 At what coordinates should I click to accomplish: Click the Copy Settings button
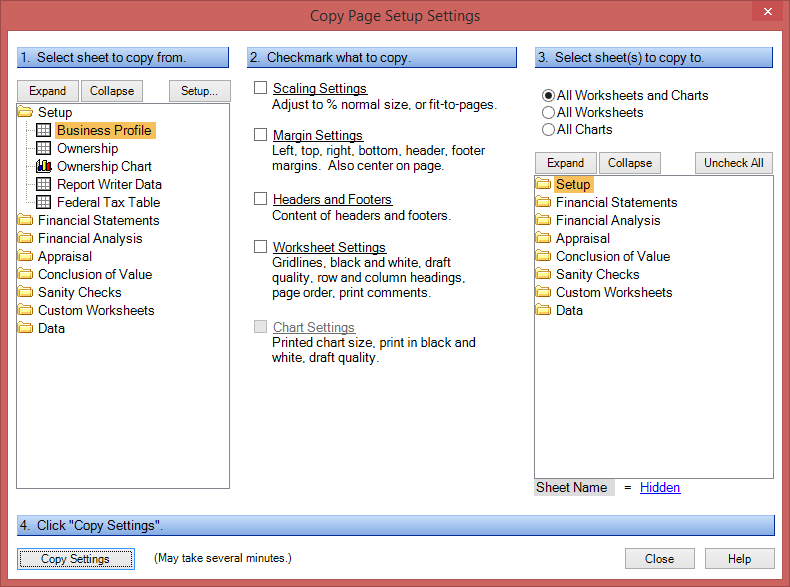pyautogui.click(x=76, y=559)
